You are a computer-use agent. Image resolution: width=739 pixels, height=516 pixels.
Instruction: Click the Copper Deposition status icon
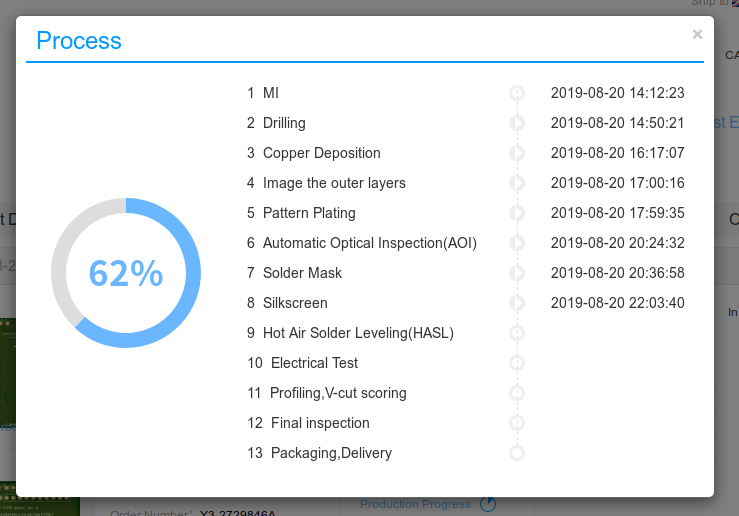coord(517,153)
